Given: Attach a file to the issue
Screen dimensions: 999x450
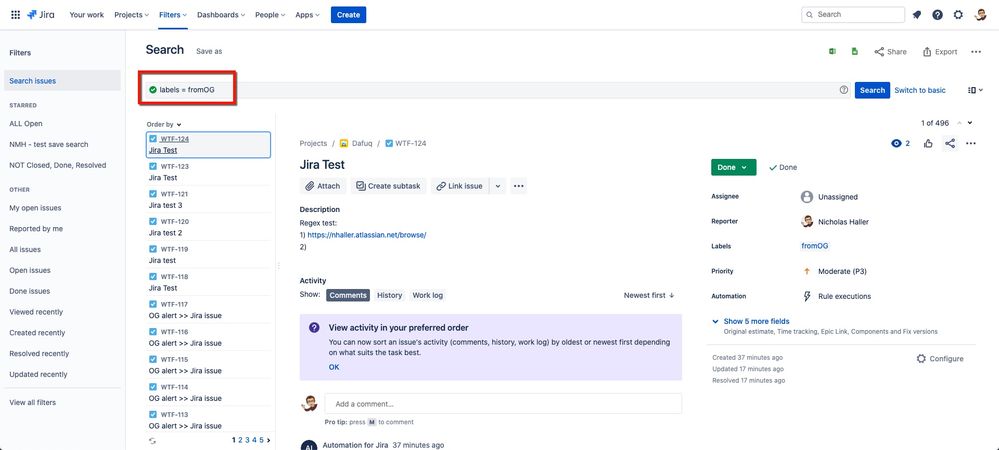Looking at the screenshot, I should [x=322, y=186].
